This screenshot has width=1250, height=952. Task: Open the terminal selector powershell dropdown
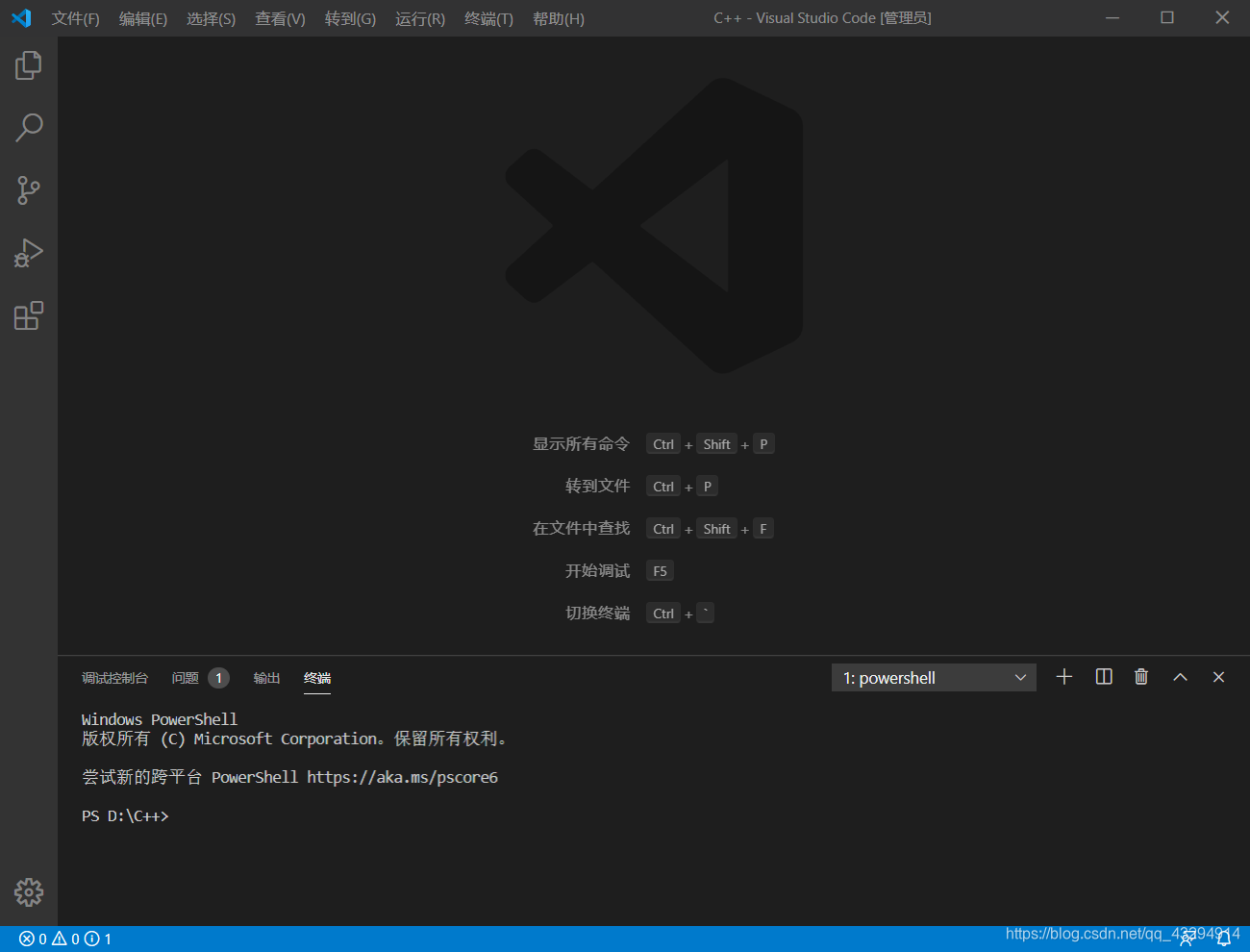[934, 678]
